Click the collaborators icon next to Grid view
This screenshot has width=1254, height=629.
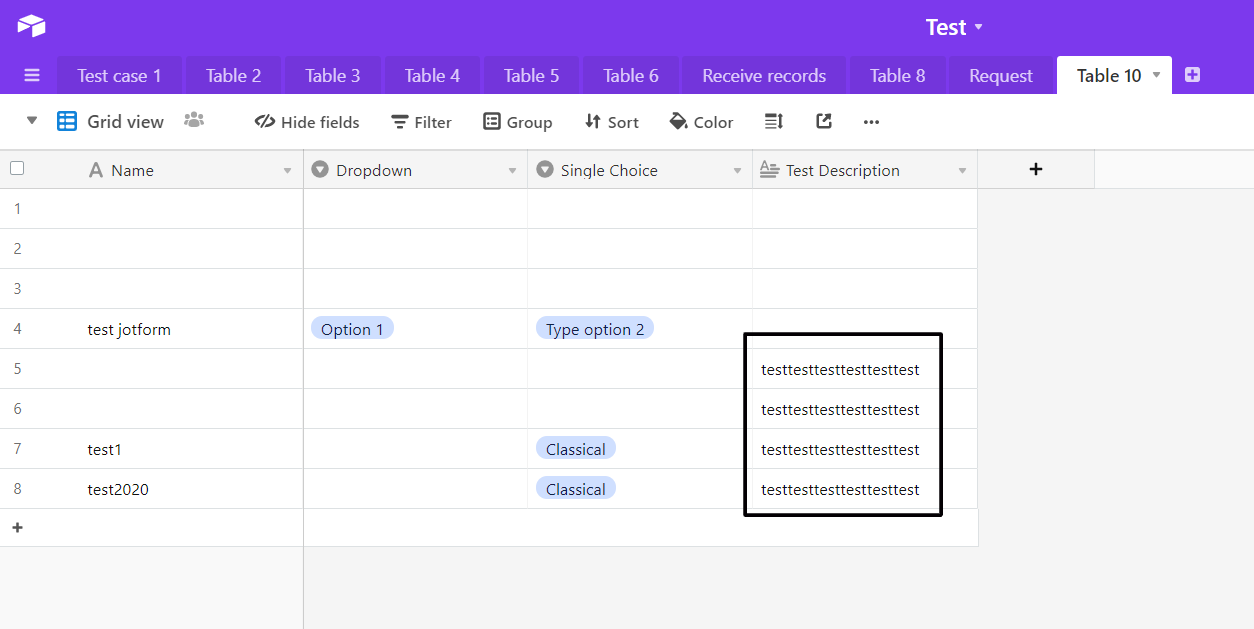tap(194, 120)
